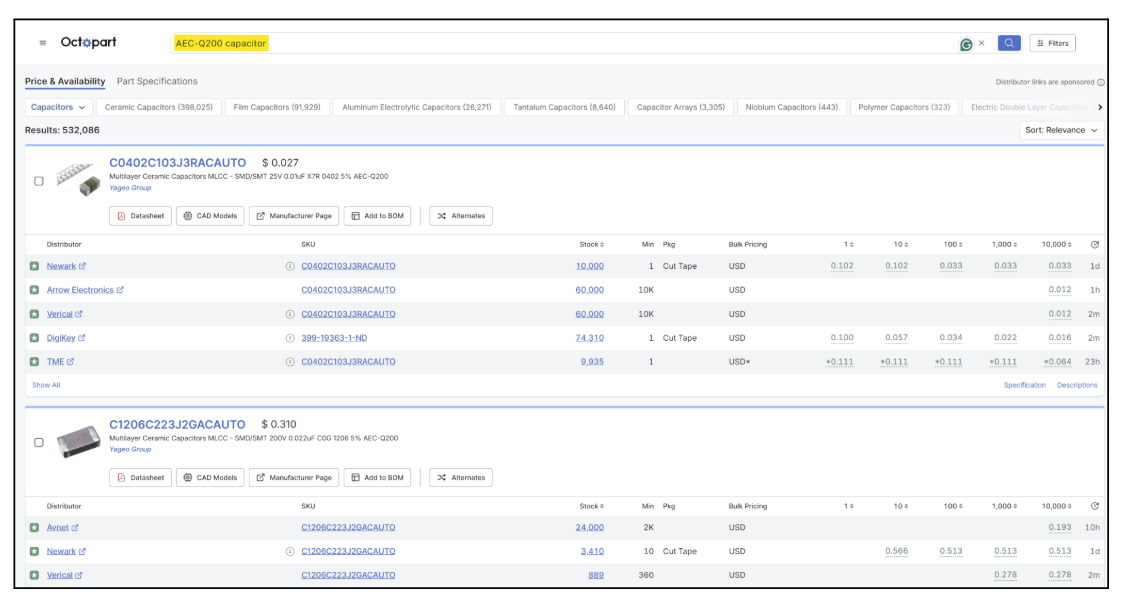Sort first table by Stock column
Screen dimensions: 1122x602
pos(591,245)
